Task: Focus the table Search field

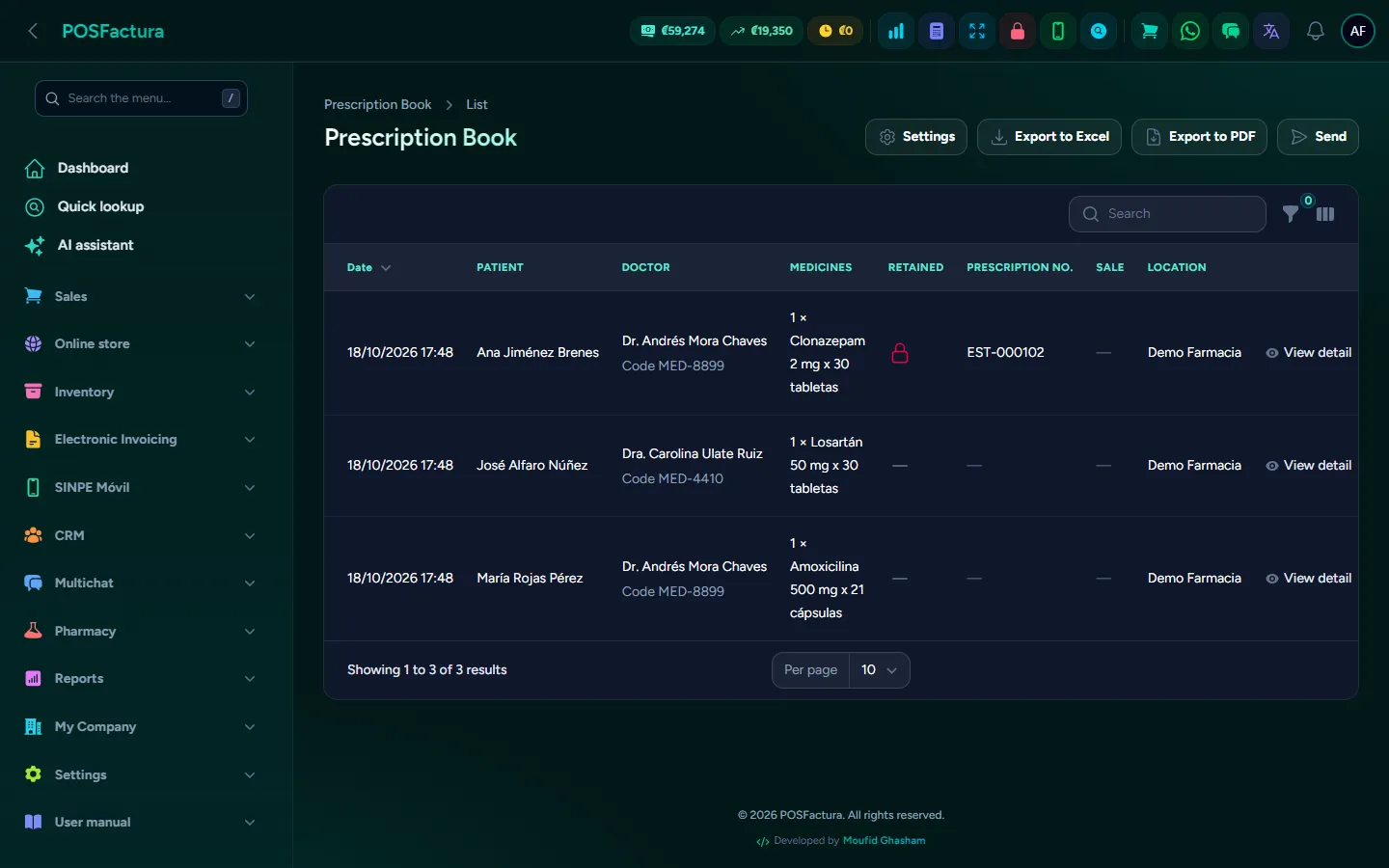Action: (1167, 214)
